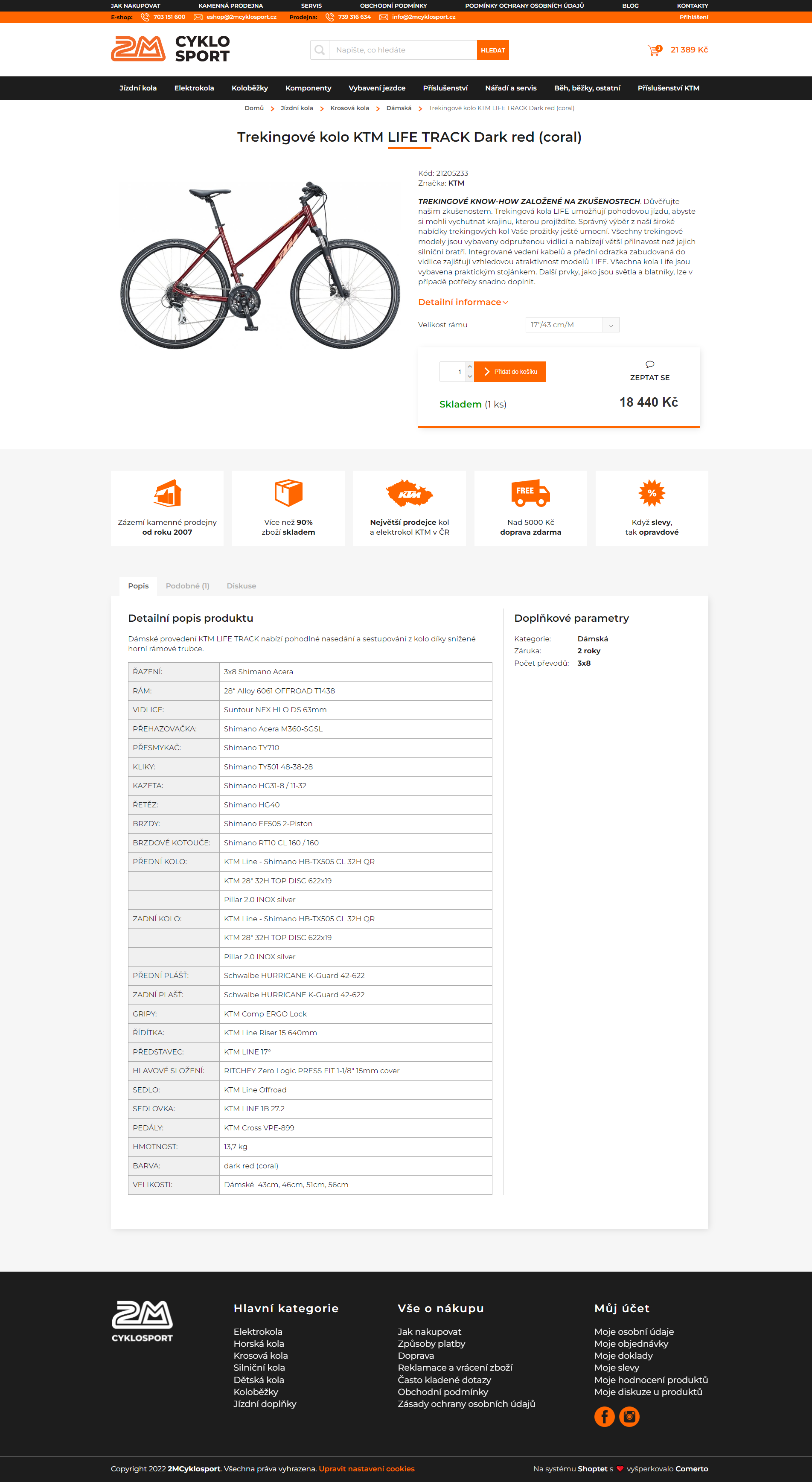Open the Facebook page icon
Screen dimensions: 812x1482
(604, 1416)
